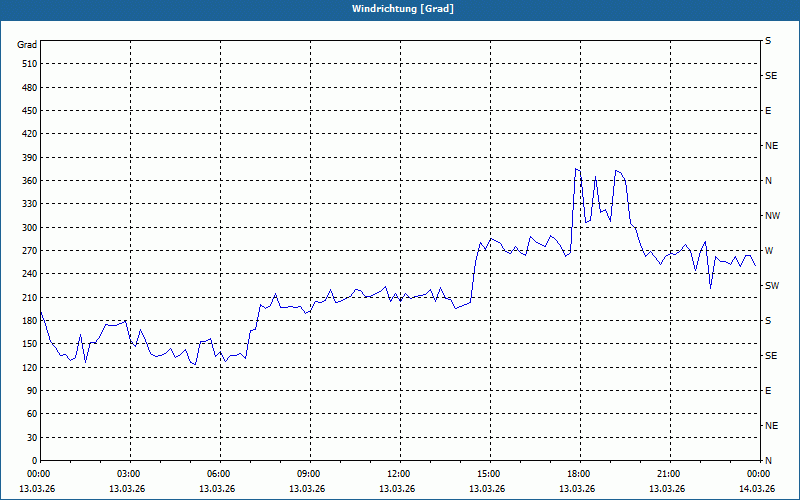The image size is (800, 500).
Task: Click the "Windrichtung [Grad]" chart title
Action: pos(399,9)
